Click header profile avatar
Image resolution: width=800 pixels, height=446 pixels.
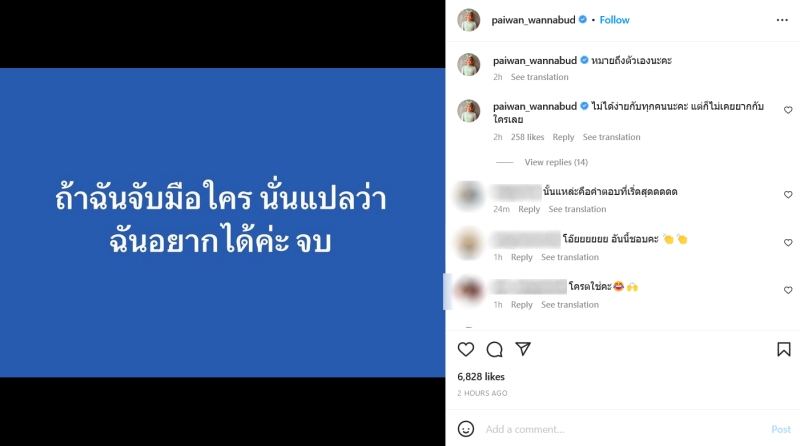point(468,20)
